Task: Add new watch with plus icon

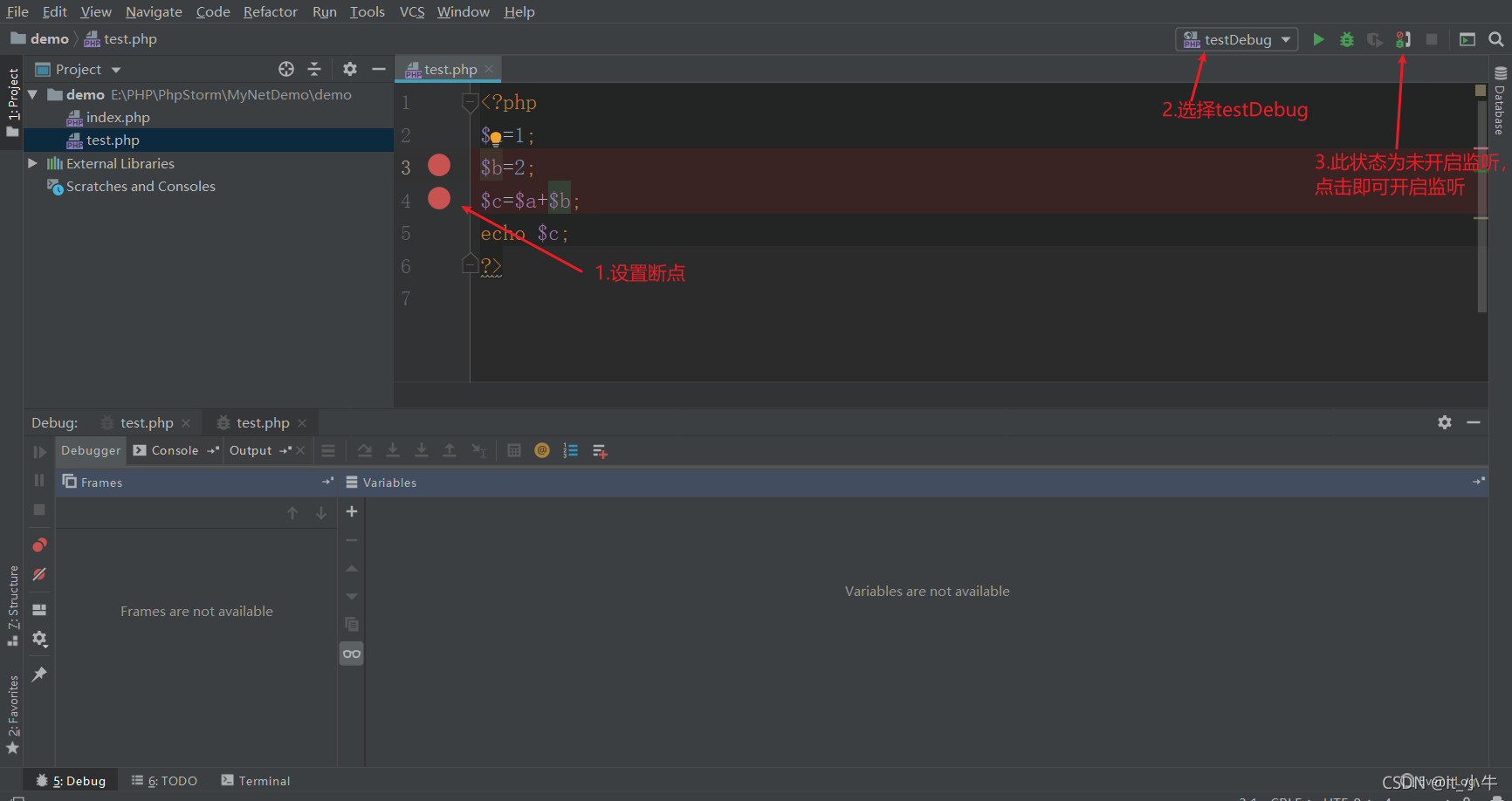Action: click(352, 511)
